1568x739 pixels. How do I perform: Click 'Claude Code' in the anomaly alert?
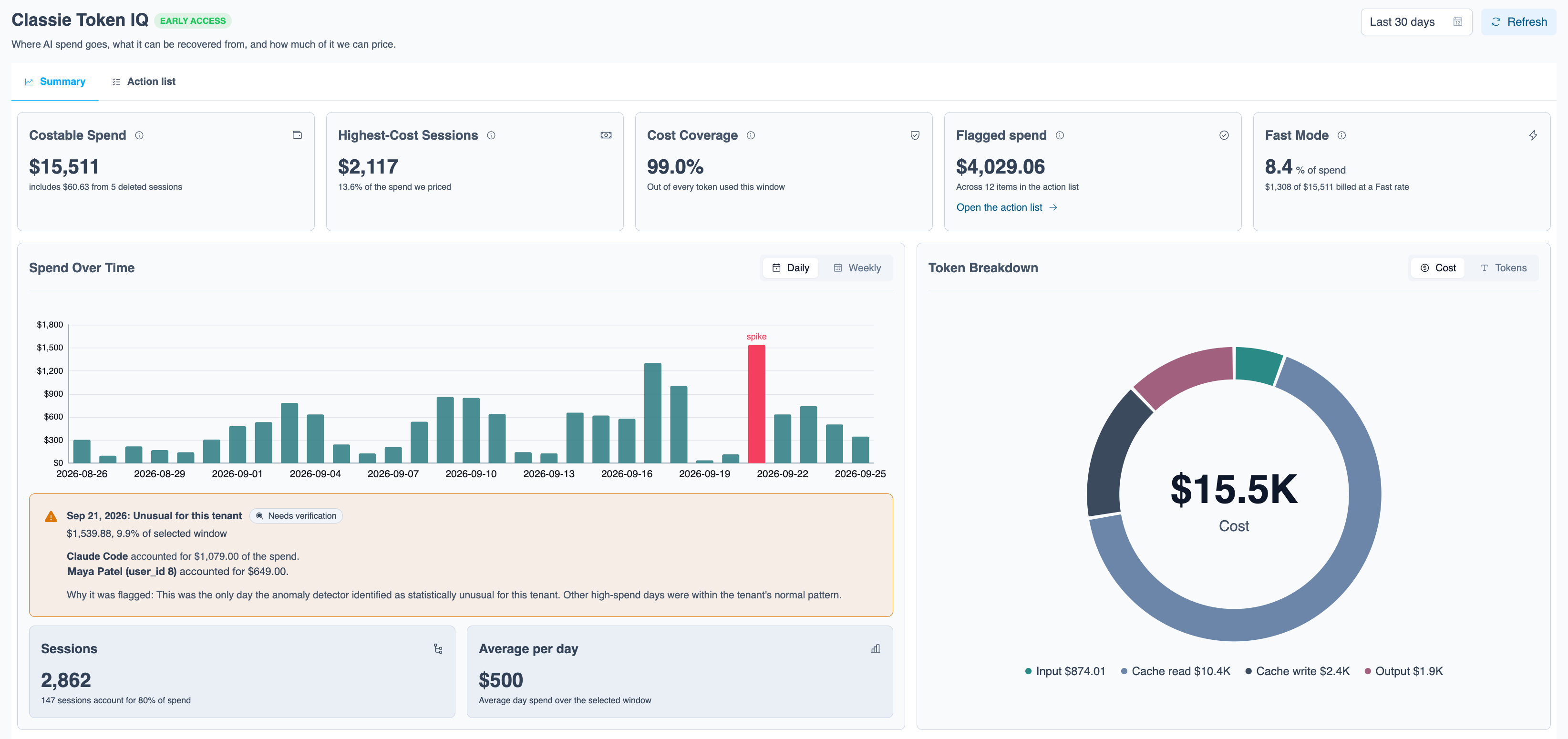(x=97, y=556)
